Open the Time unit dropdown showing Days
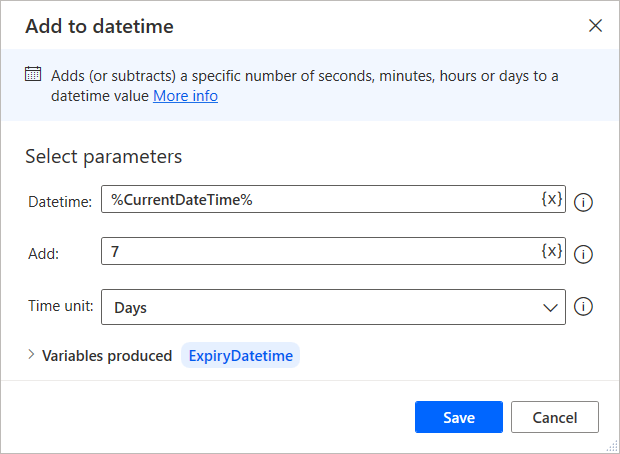 point(333,307)
